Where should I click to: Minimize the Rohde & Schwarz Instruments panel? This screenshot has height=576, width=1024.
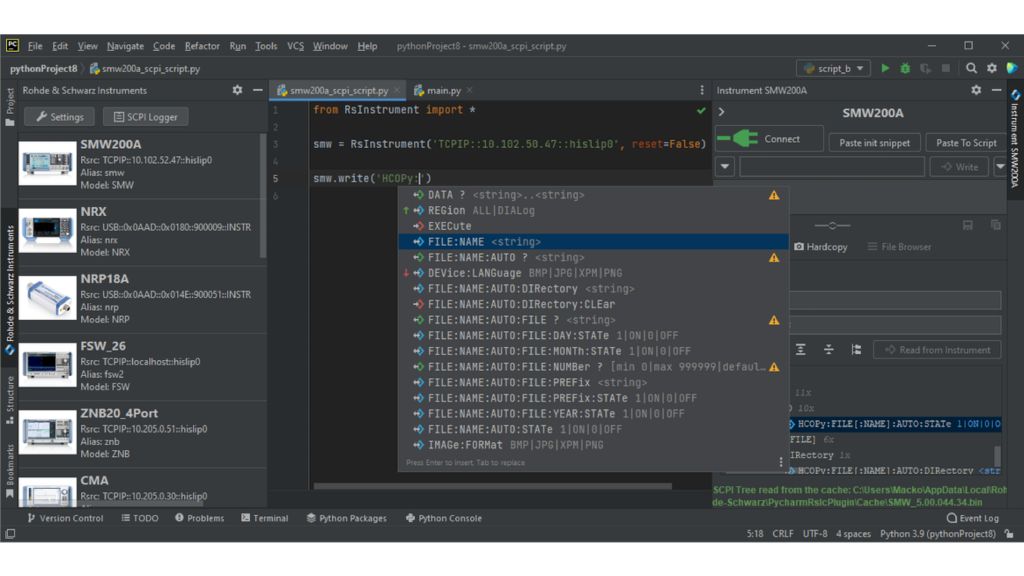(x=257, y=90)
